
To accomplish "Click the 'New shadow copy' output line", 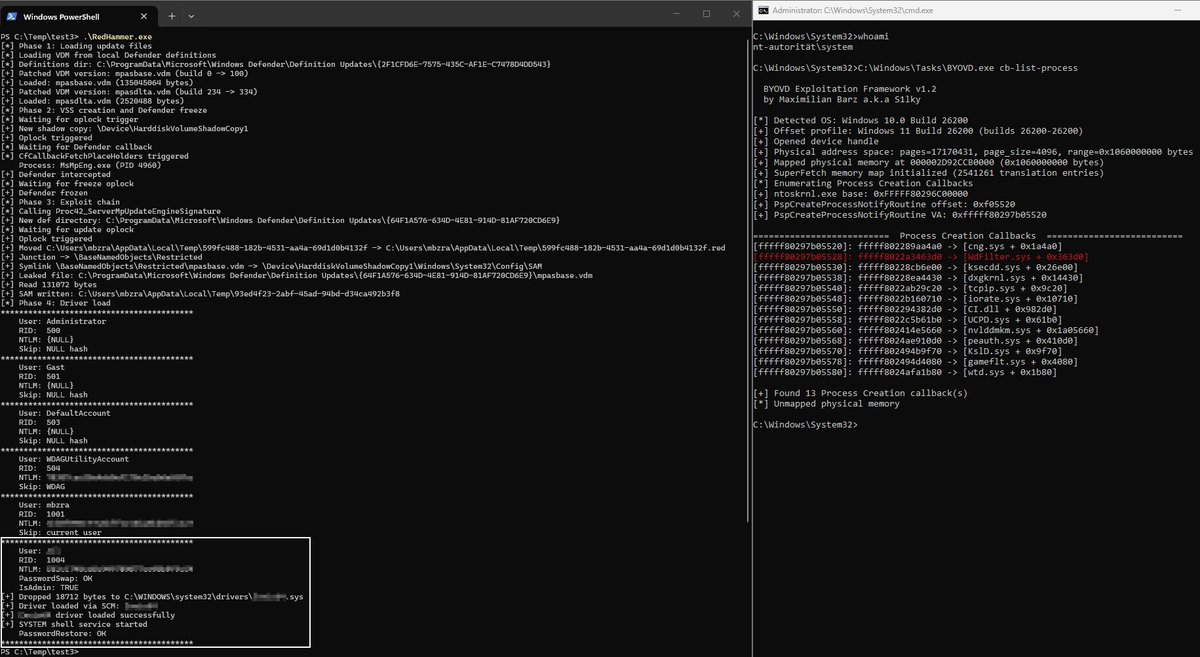I will coord(124,128).
